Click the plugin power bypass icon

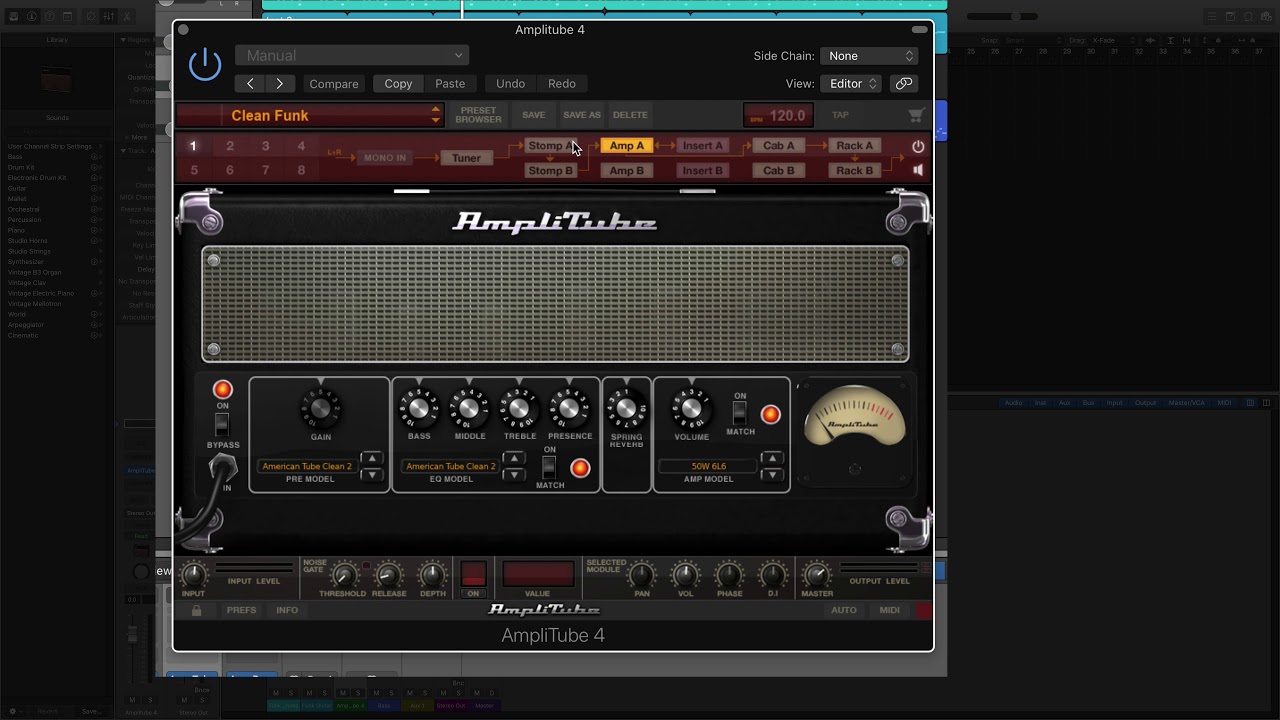(205, 65)
